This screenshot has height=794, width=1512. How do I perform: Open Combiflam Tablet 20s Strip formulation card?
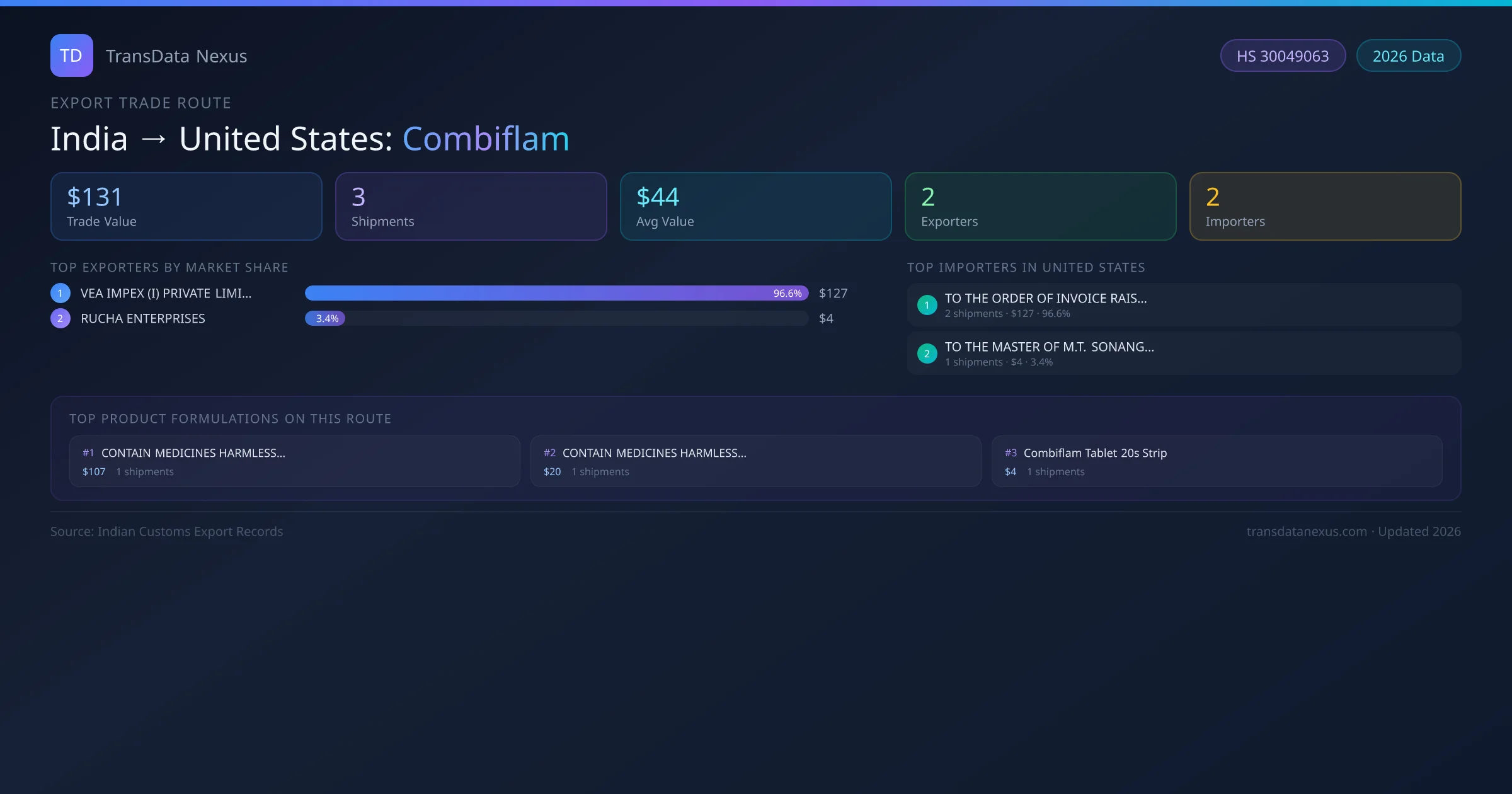click(1217, 461)
